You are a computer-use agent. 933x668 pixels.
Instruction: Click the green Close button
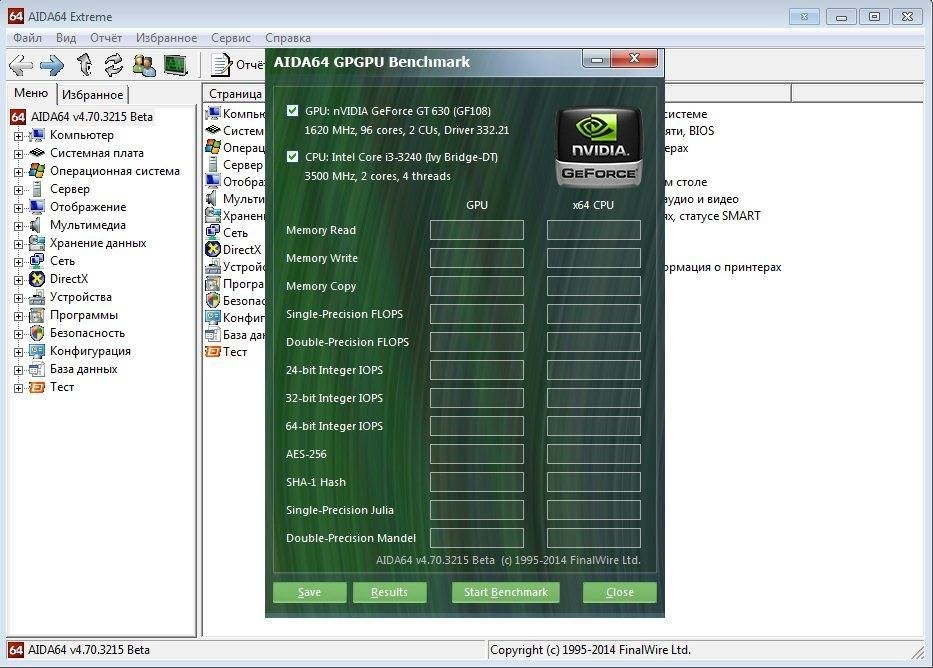pos(619,592)
